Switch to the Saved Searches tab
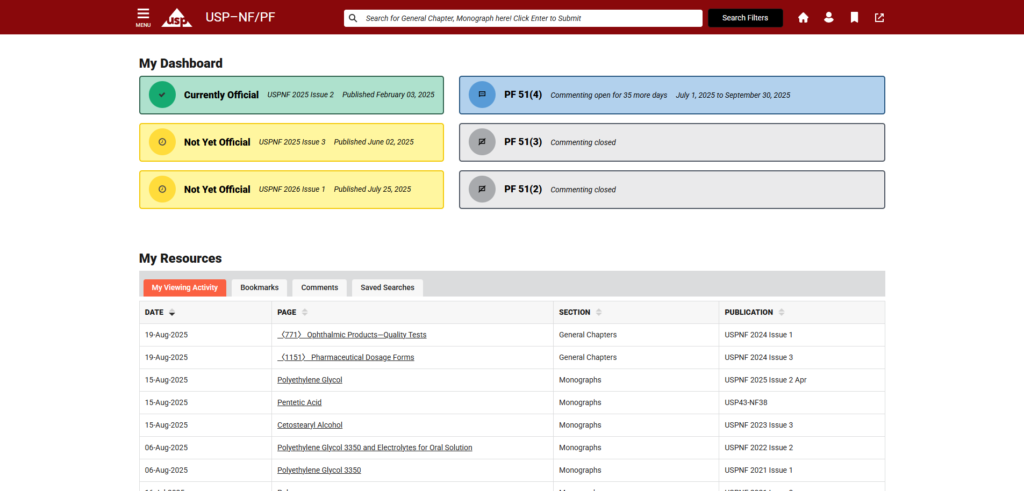Image resolution: width=1024 pixels, height=491 pixels. pyautogui.click(x=387, y=288)
